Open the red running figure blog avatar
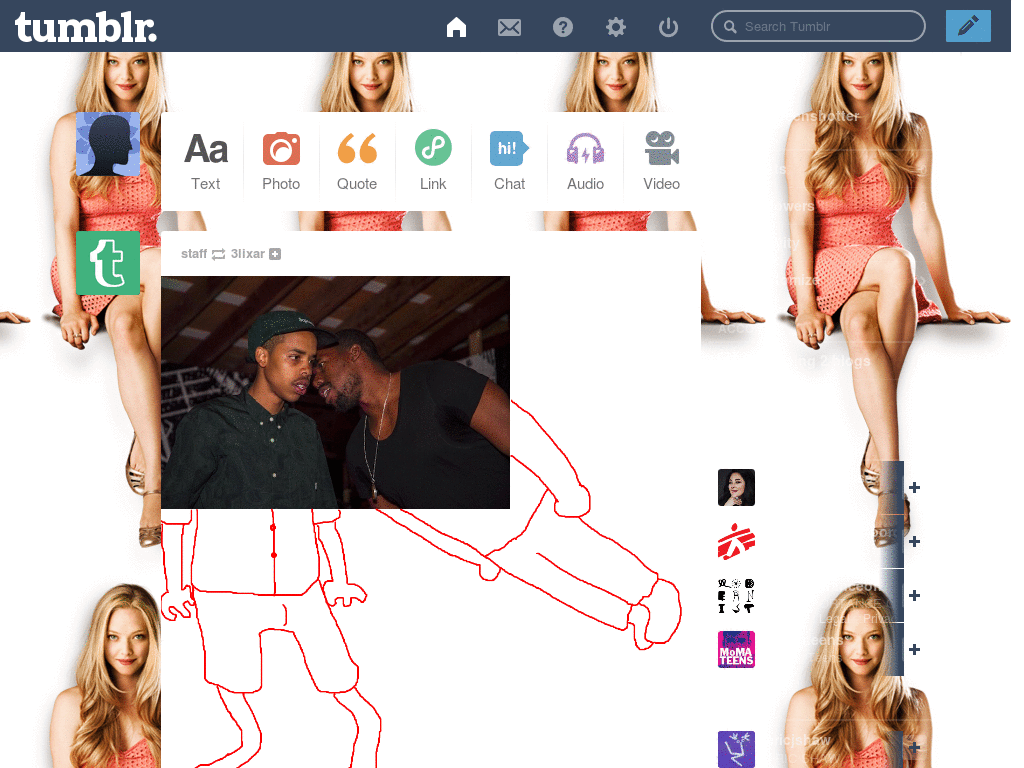The height and width of the screenshot is (768, 1024). [x=736, y=541]
